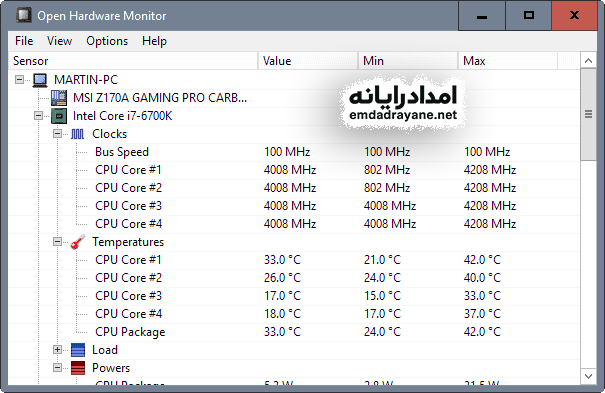Screen dimensions: 605x393
Task: Expand the Load group
Action: point(57,350)
